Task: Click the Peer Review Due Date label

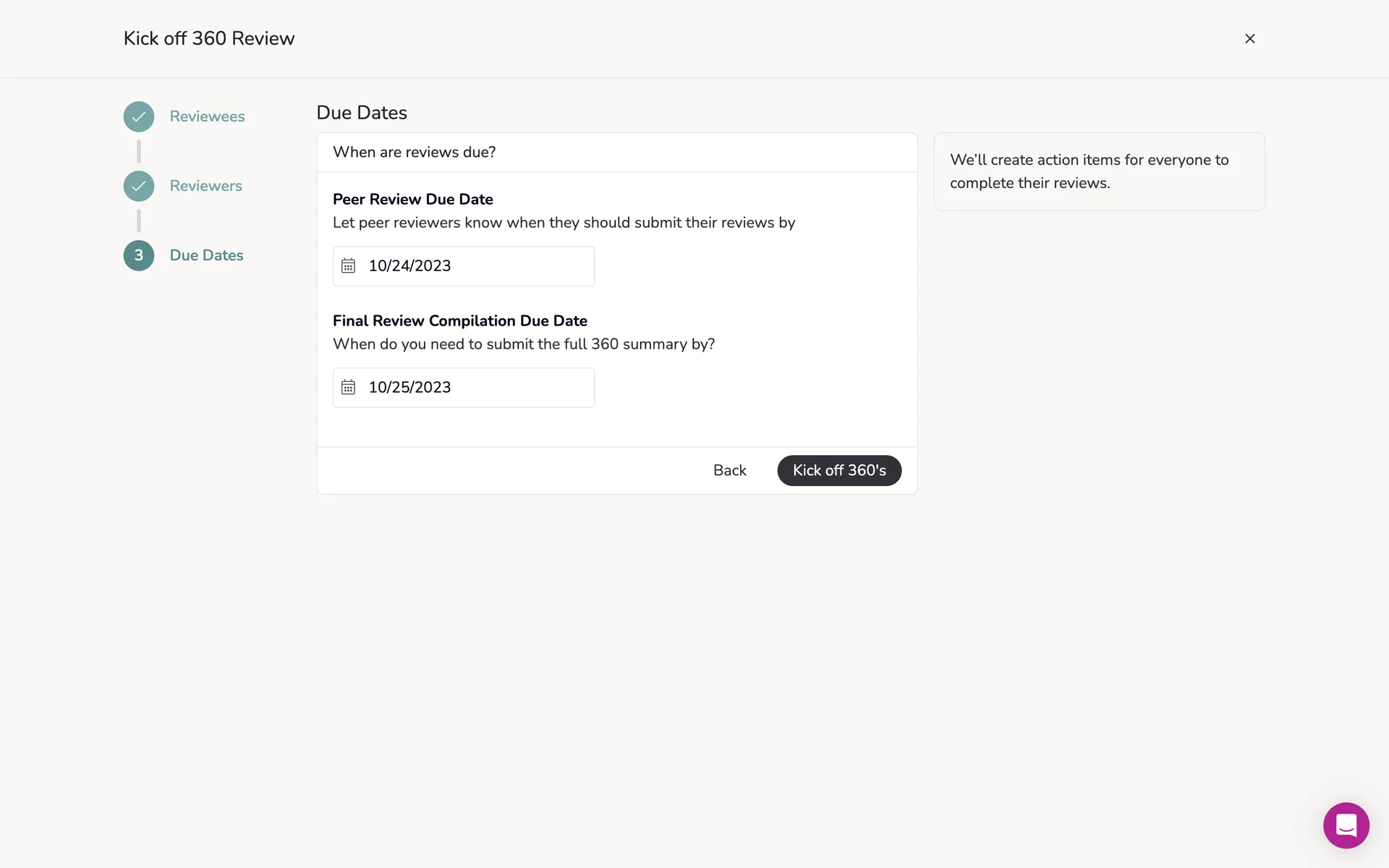Action: (x=412, y=199)
